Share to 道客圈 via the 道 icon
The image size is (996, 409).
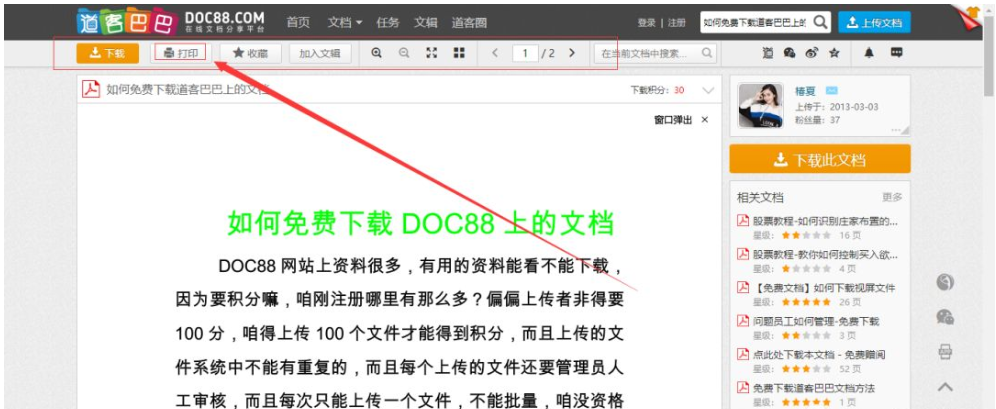coord(768,53)
